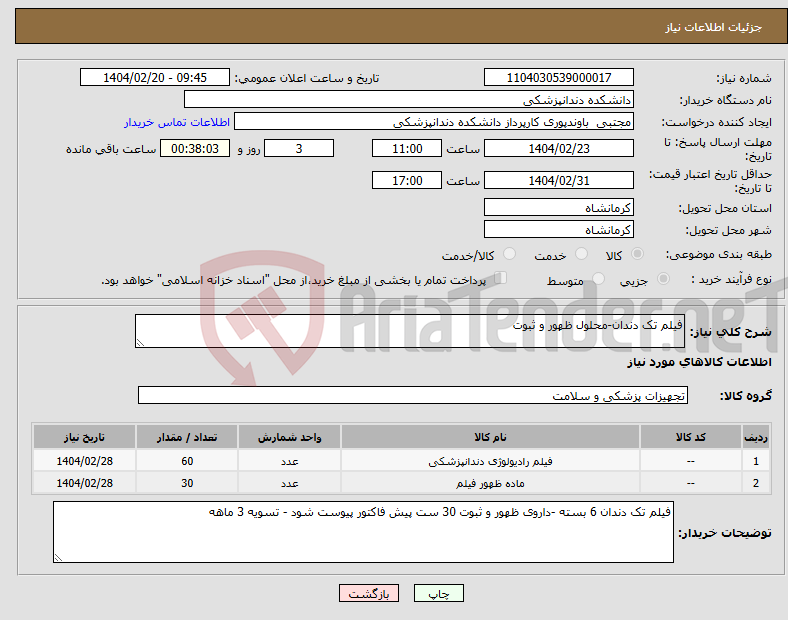Click the اطلاعات کالاهای مورد نیاز heading

click(699, 362)
